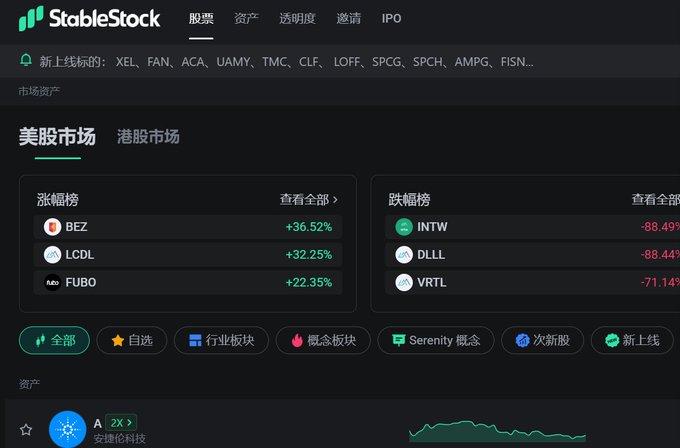Select the 概念板块 filter chip
This screenshot has width=680, height=448.
pyautogui.click(x=323, y=340)
